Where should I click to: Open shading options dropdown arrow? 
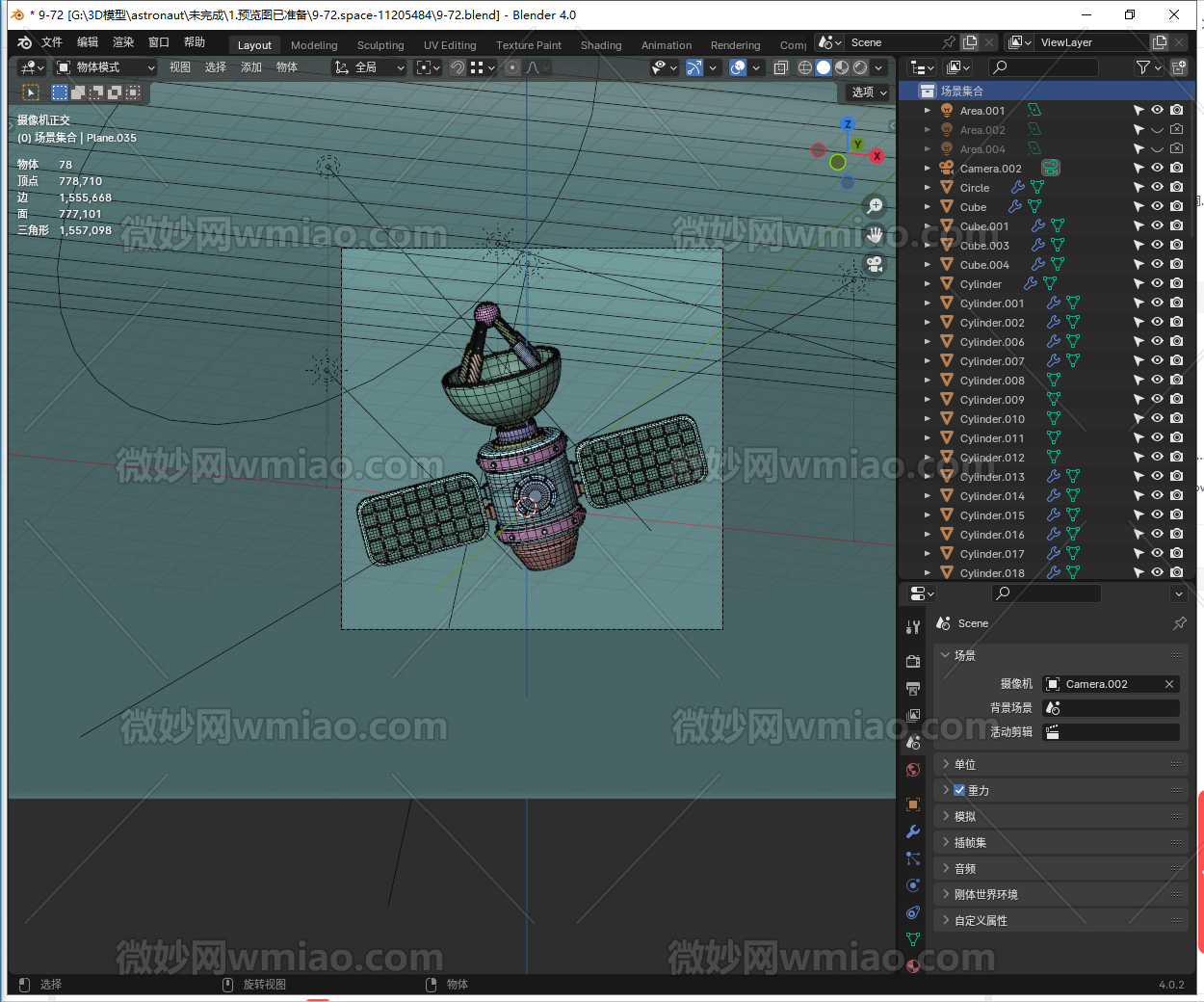(x=878, y=67)
